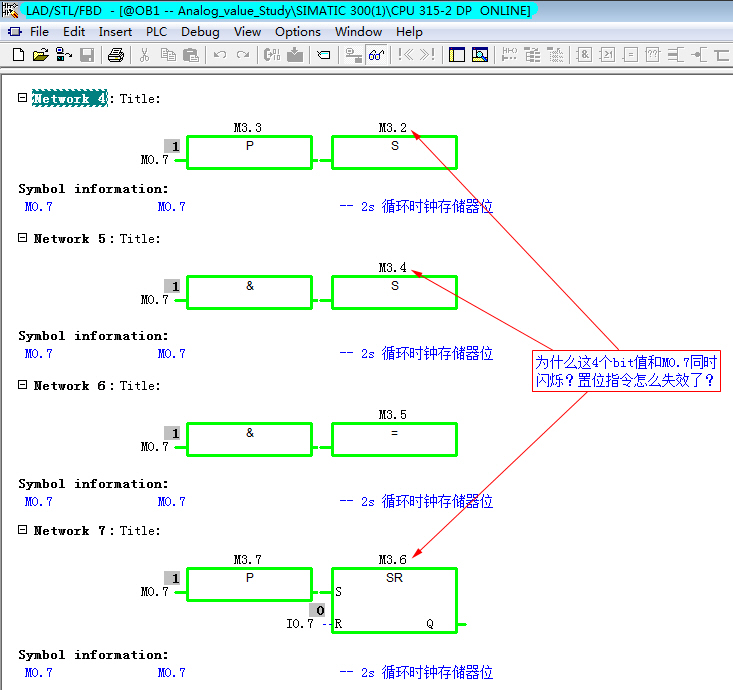Click the Paste clipboard icon
Screen dimensions: 733x690
click(191, 55)
